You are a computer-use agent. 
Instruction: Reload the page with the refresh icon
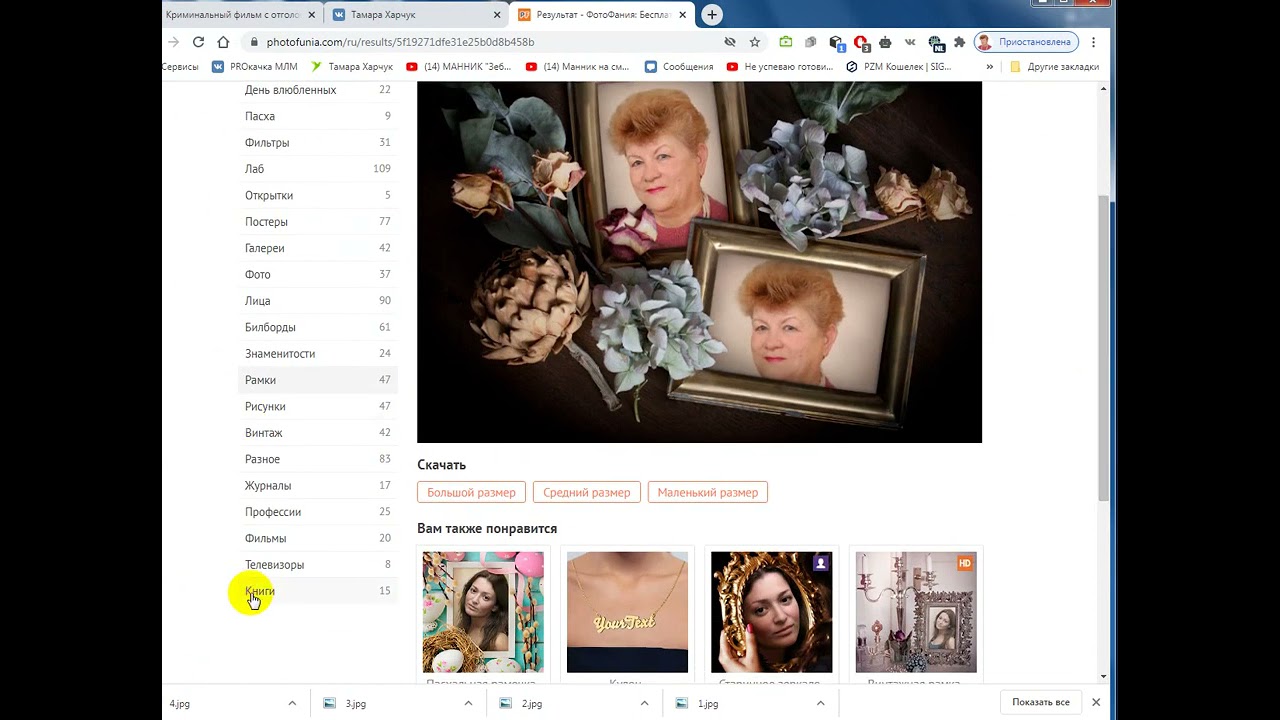(198, 42)
